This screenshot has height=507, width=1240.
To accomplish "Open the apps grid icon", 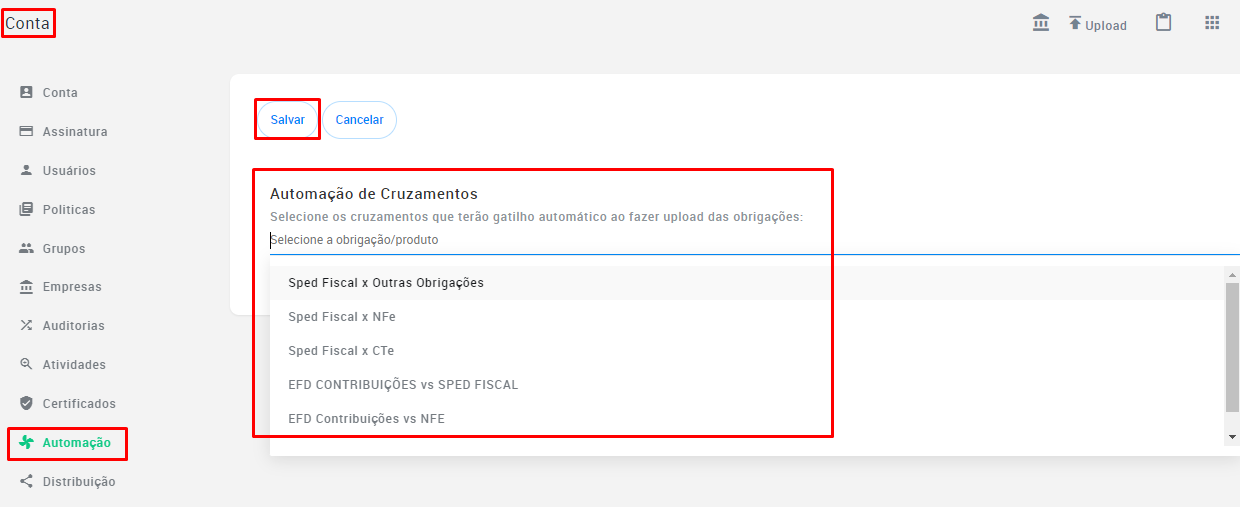I will coord(1212,23).
